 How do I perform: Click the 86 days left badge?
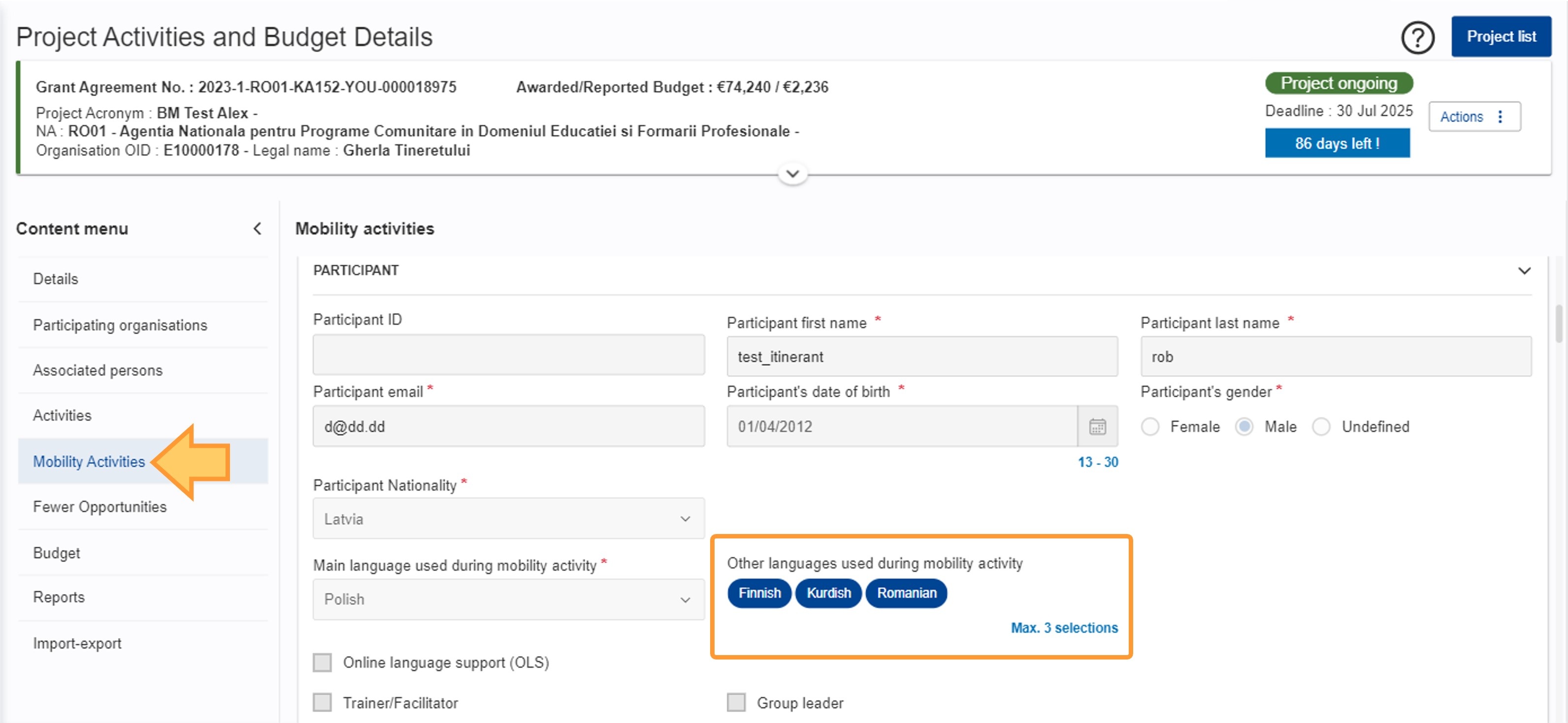(x=1338, y=143)
